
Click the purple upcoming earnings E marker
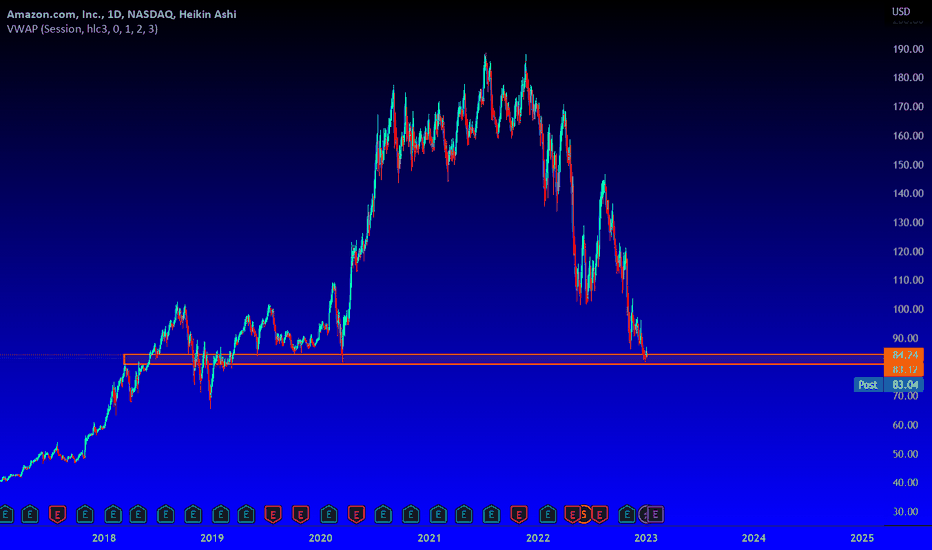pos(655,514)
